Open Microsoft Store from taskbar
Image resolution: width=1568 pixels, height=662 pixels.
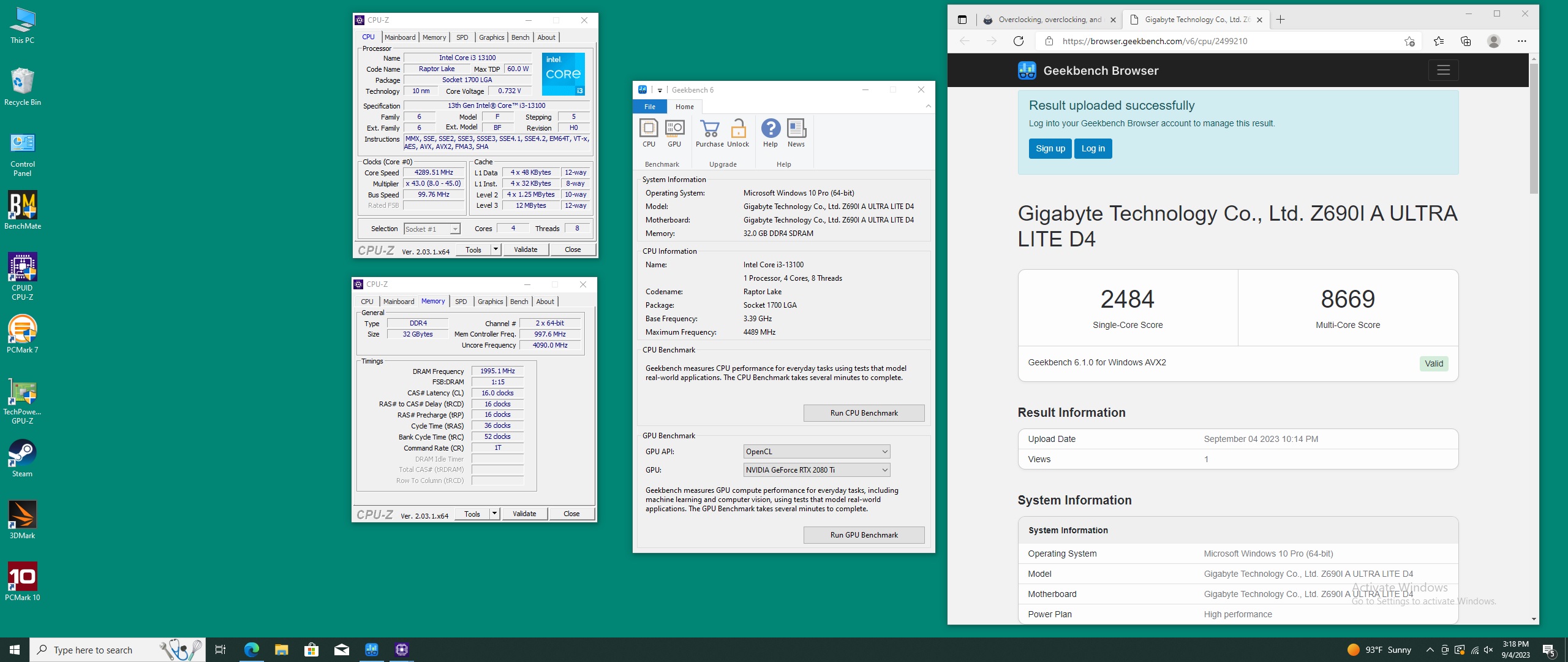point(311,650)
